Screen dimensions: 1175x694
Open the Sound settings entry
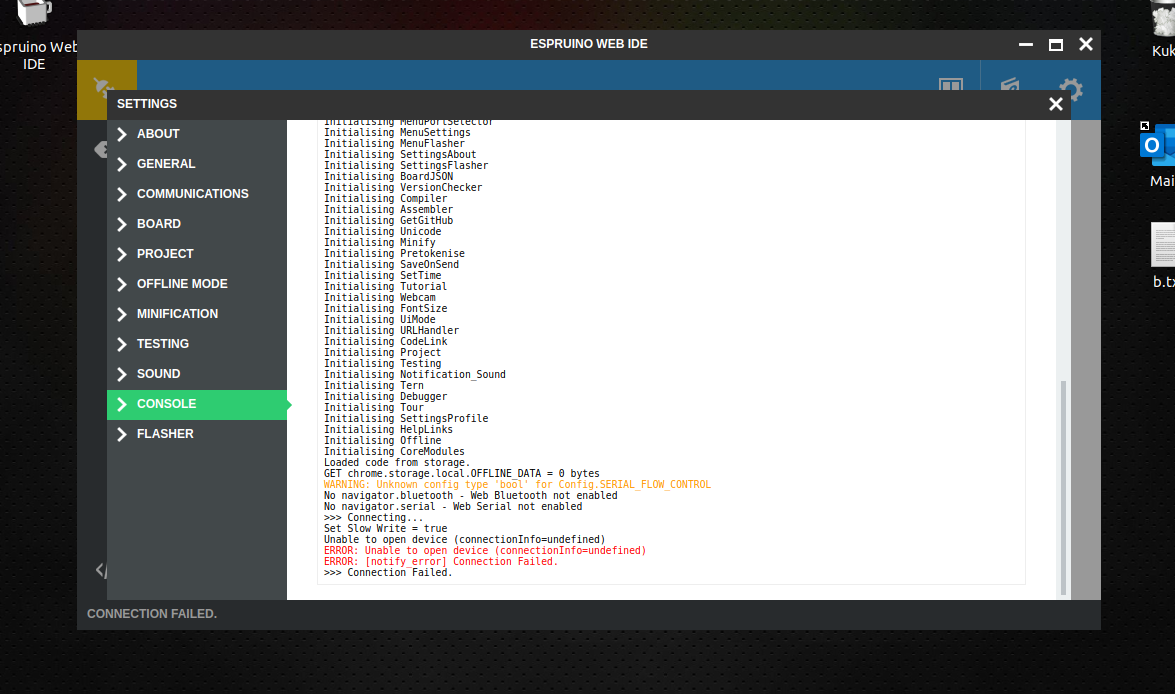197,374
